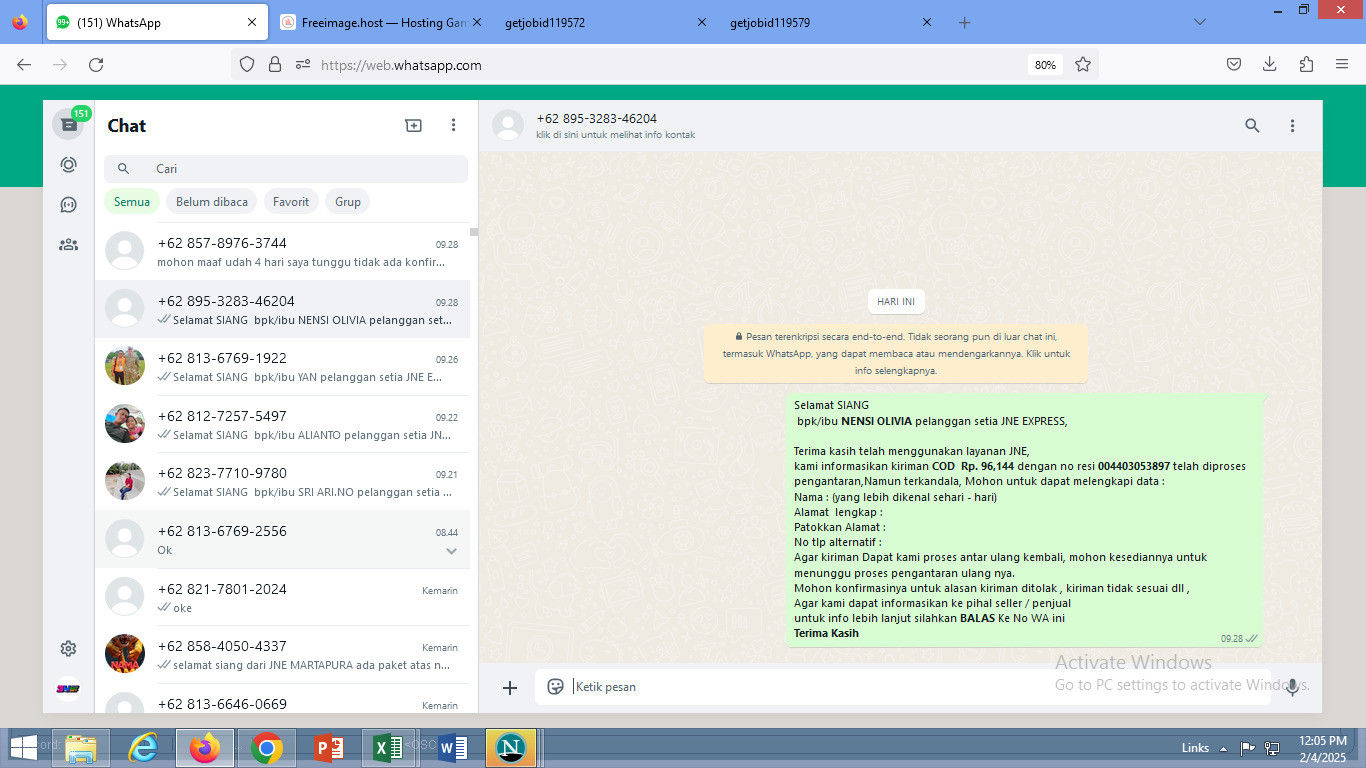Launch PowerPoint from the taskbar

click(329, 748)
